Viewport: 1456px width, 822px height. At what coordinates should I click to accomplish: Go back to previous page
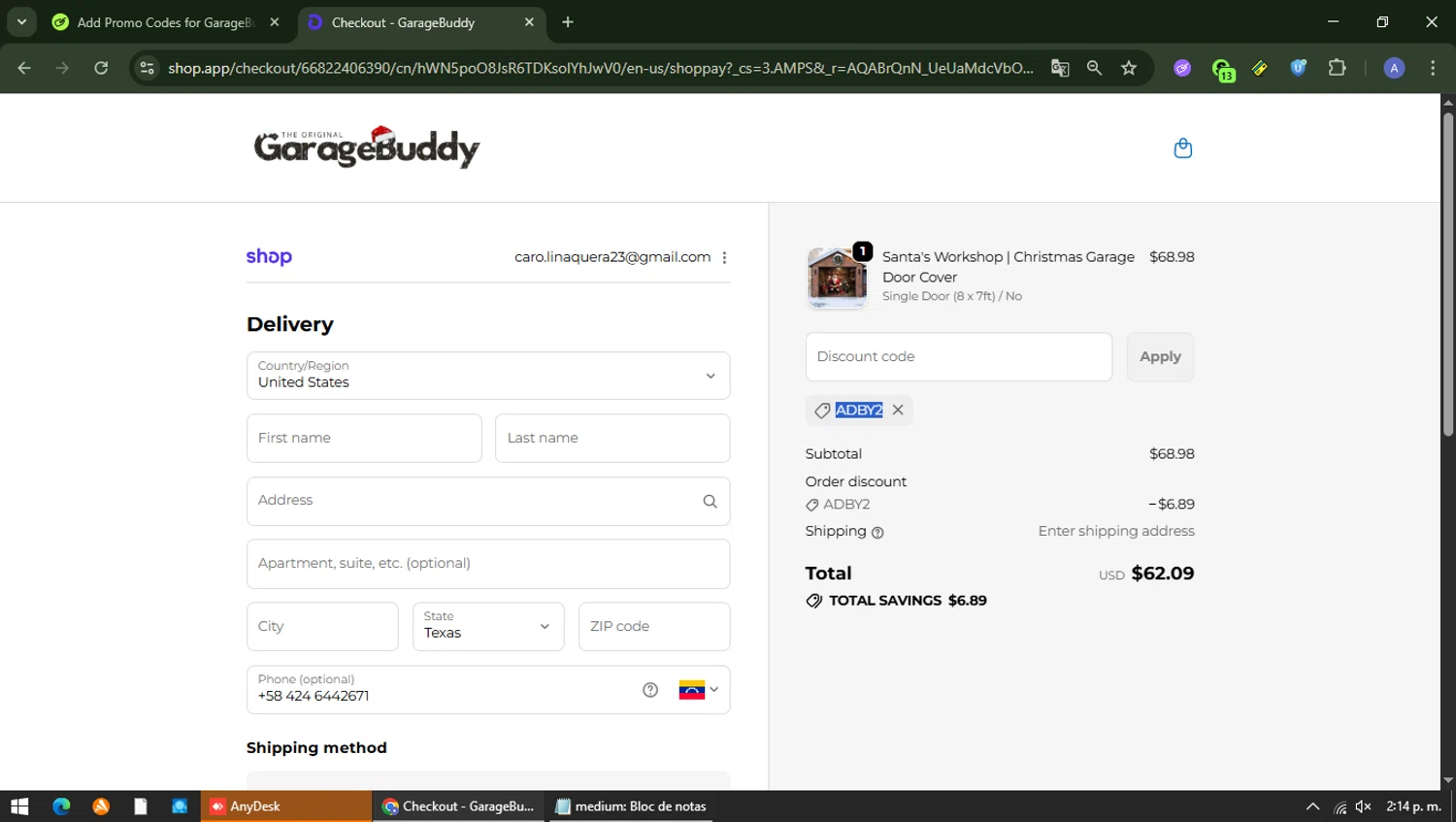pos(24,68)
